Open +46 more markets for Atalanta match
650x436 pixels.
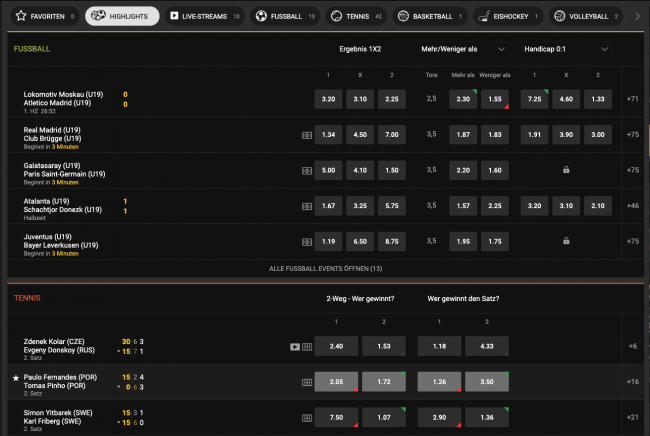coord(632,205)
